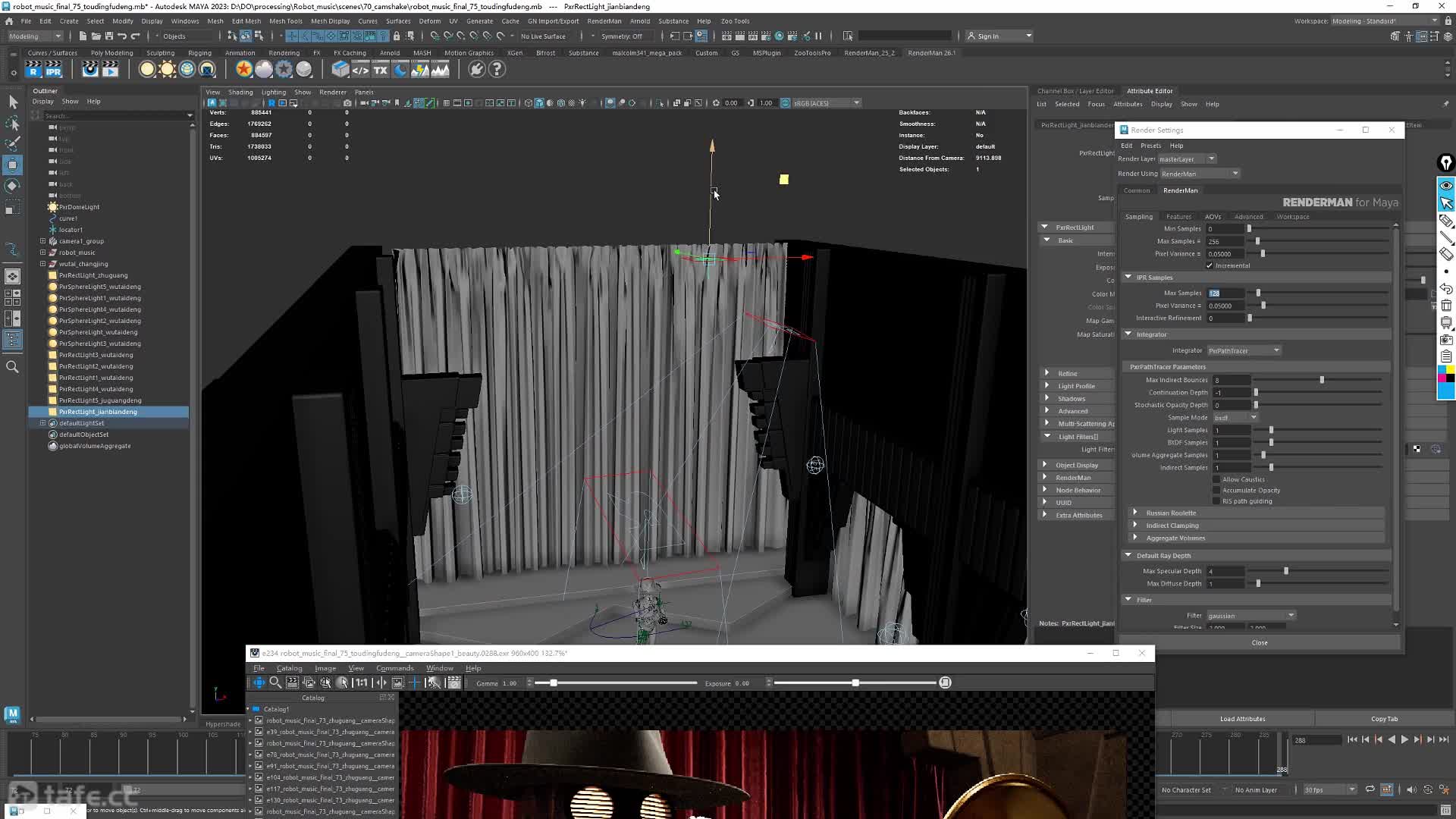Open the Sample Mode bxdf dropdown
The height and width of the screenshot is (819, 1456).
point(1235,418)
